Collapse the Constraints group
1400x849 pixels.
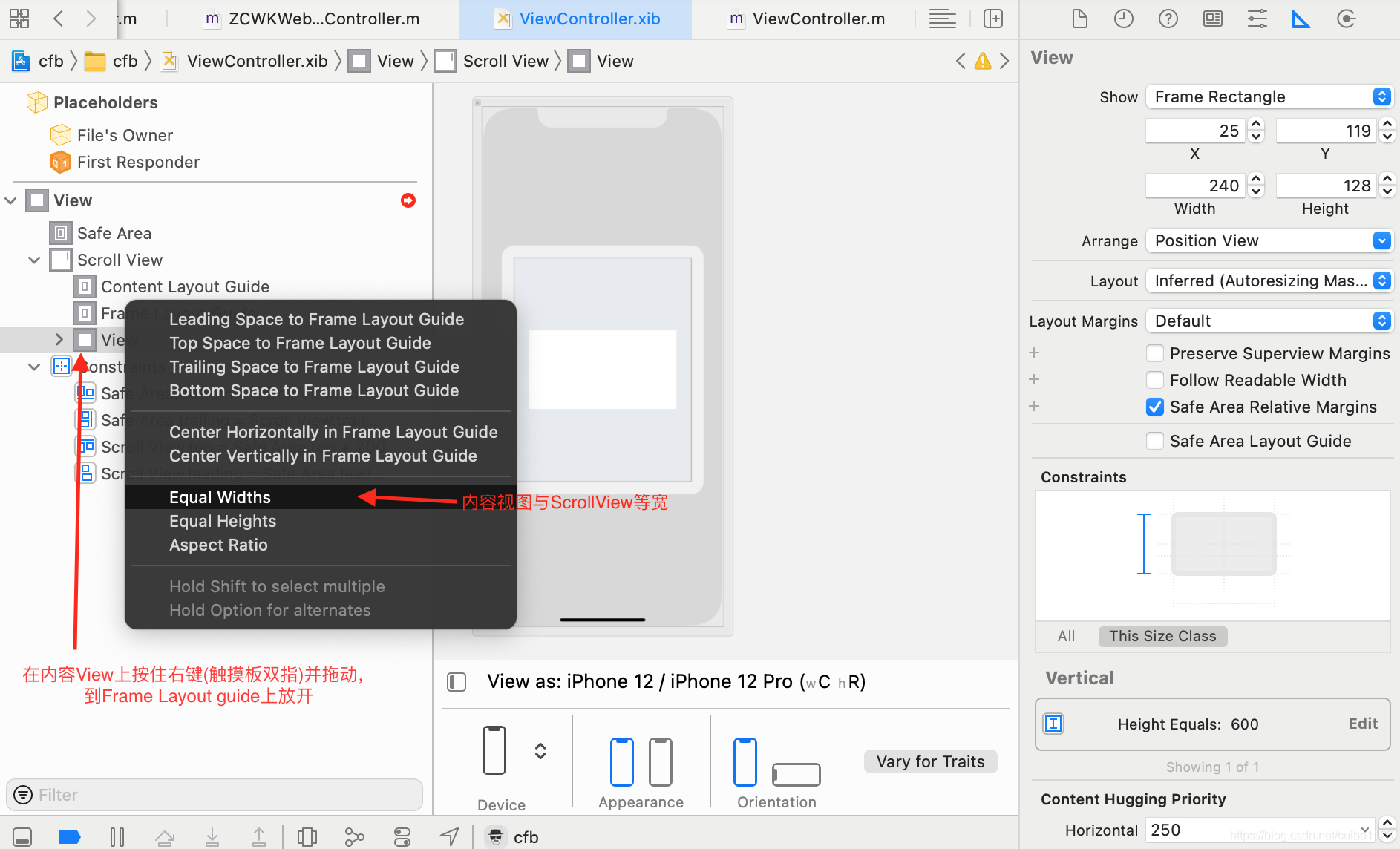click(x=34, y=367)
